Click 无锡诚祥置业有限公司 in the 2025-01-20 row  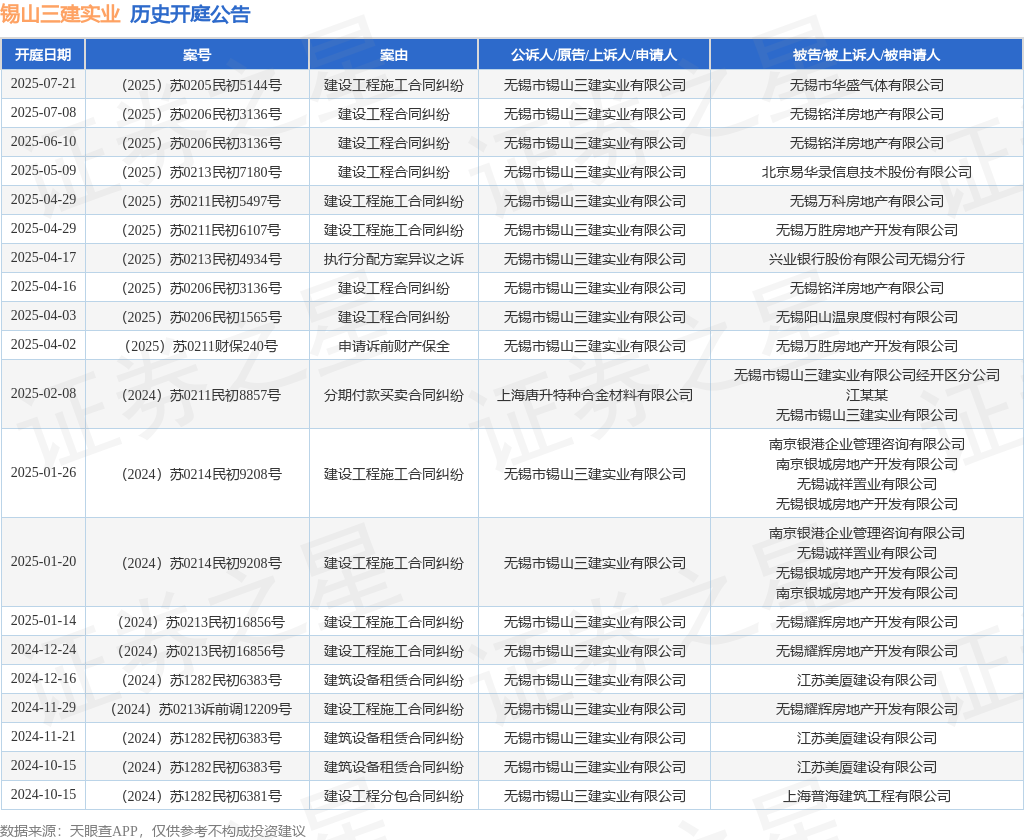pos(867,553)
